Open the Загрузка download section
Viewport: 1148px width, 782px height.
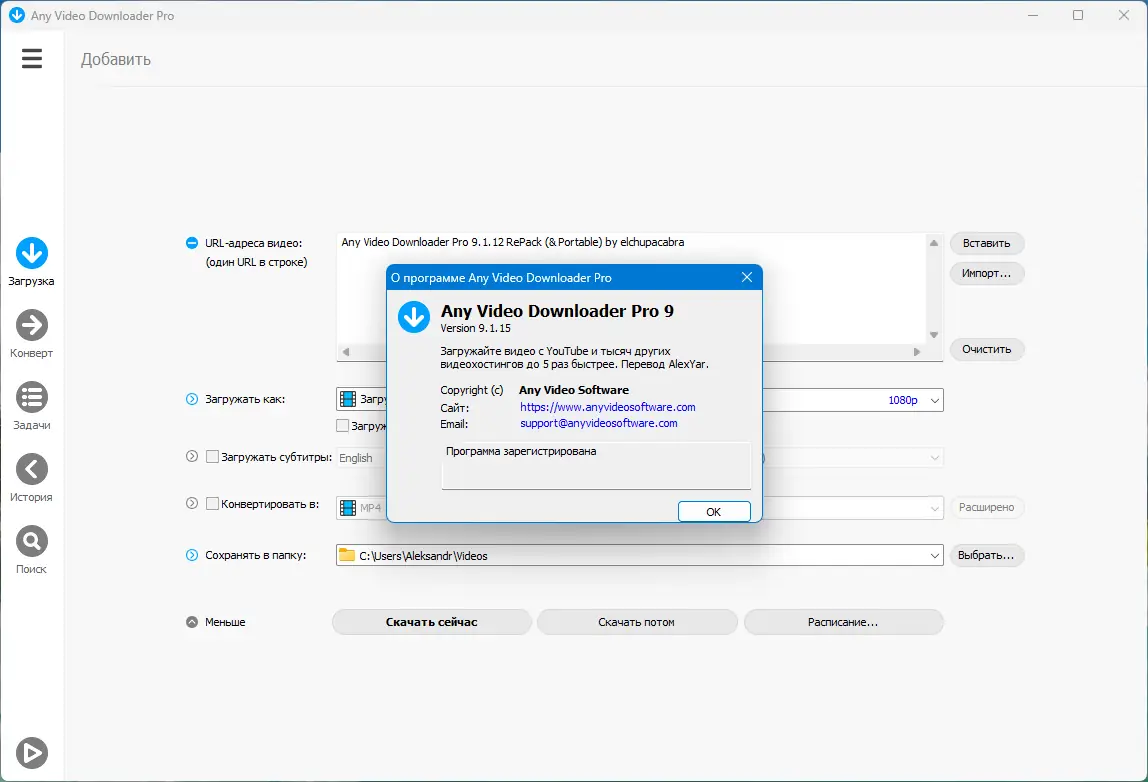coord(31,261)
